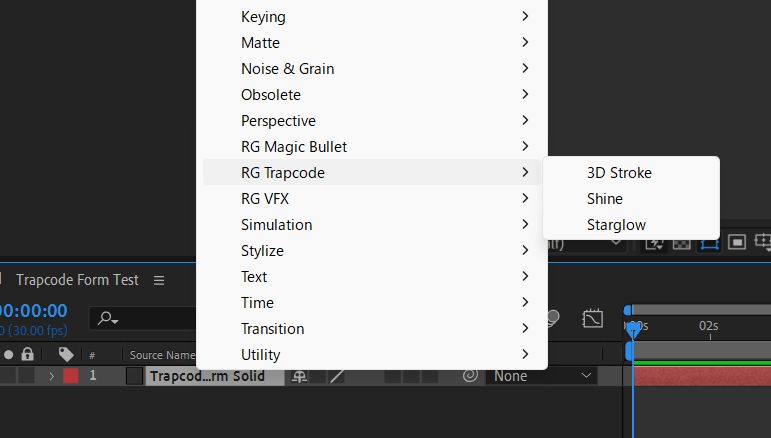Expand layer 1 properties with the twirl arrow
This screenshot has height=438, width=771.
pos(52,376)
